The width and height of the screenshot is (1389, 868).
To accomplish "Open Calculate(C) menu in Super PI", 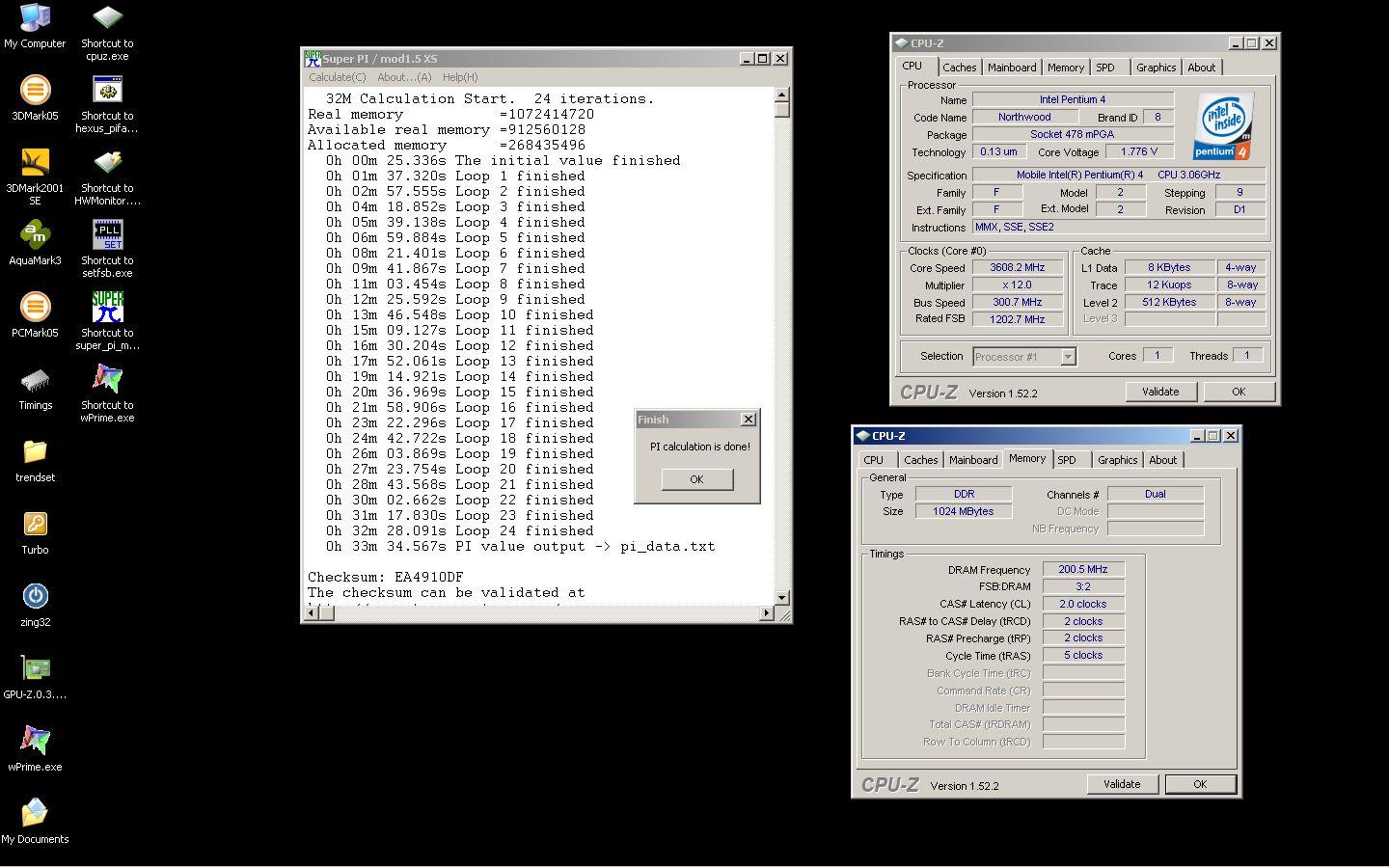I will (x=337, y=77).
